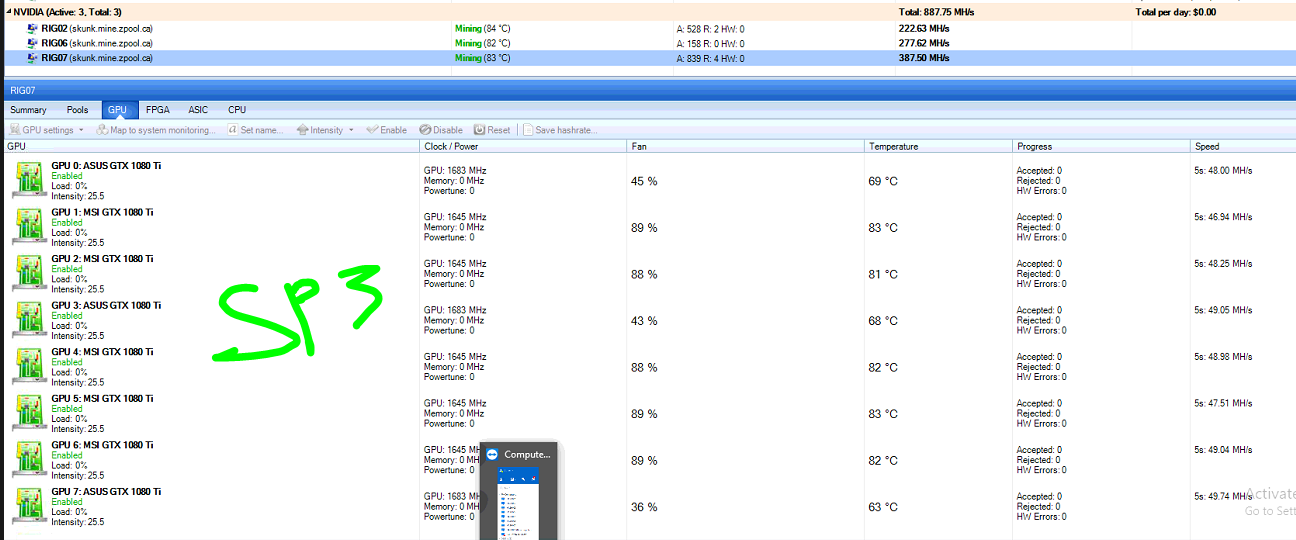1296x540 pixels.
Task: Switch to the Pools tab
Action: coord(77,110)
